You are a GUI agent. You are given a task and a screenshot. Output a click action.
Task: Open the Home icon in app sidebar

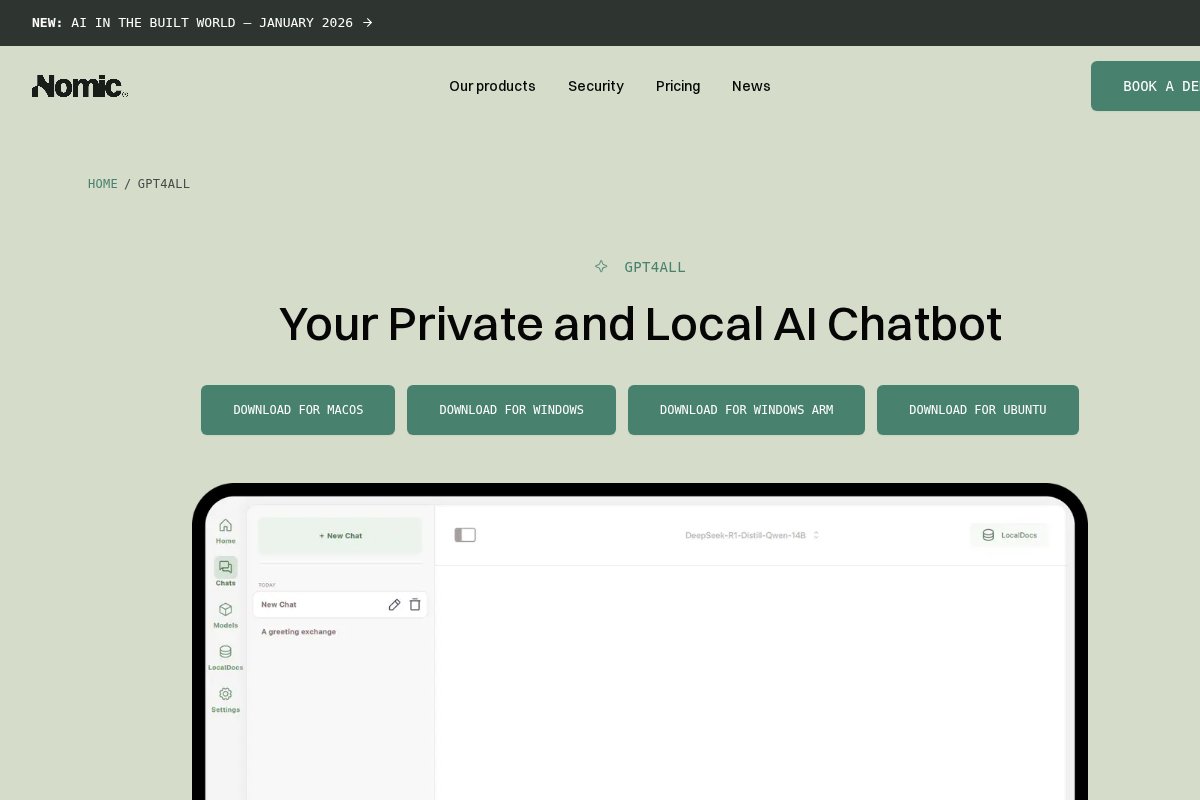(225, 526)
